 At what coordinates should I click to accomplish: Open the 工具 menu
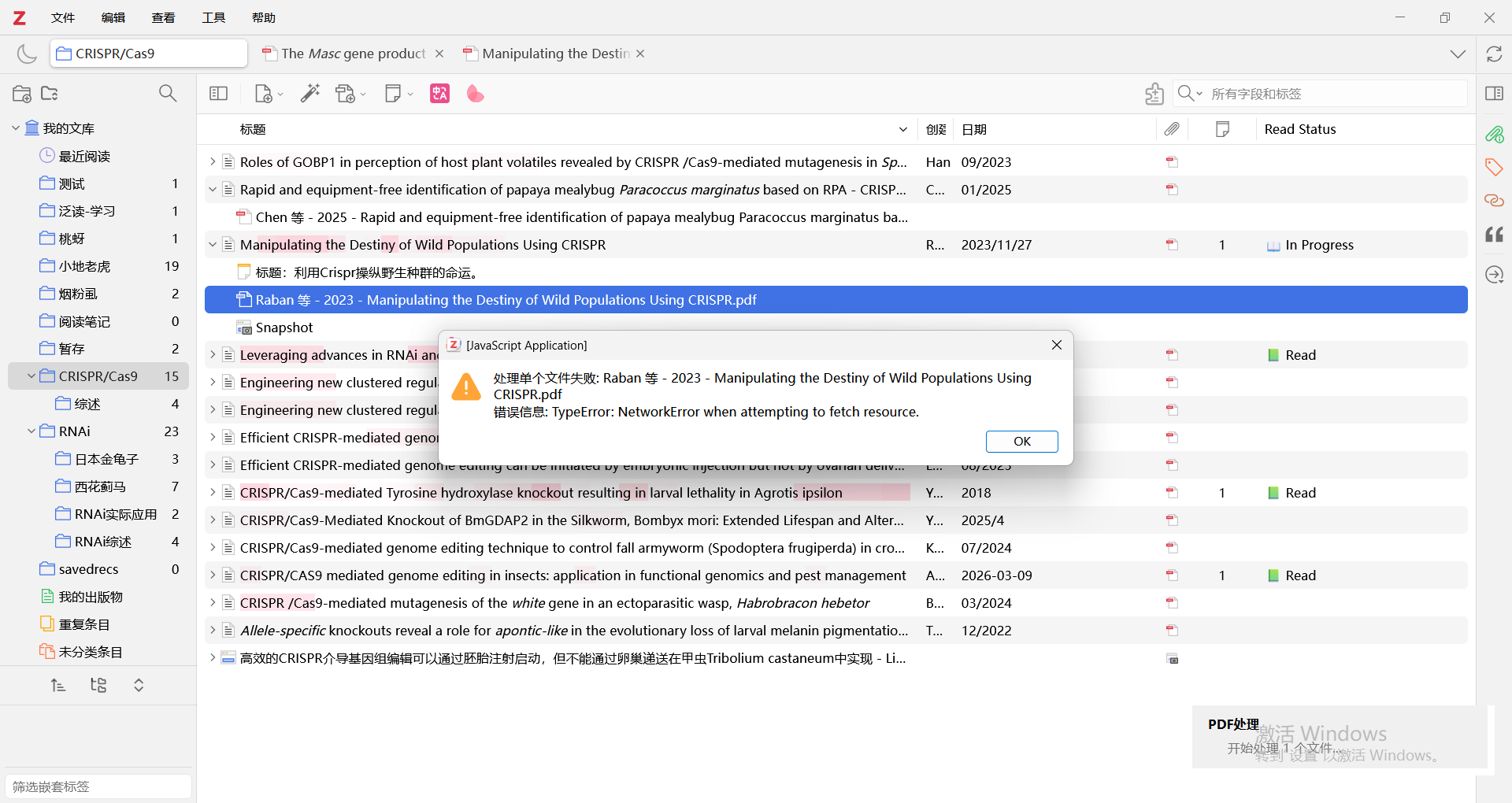click(213, 17)
